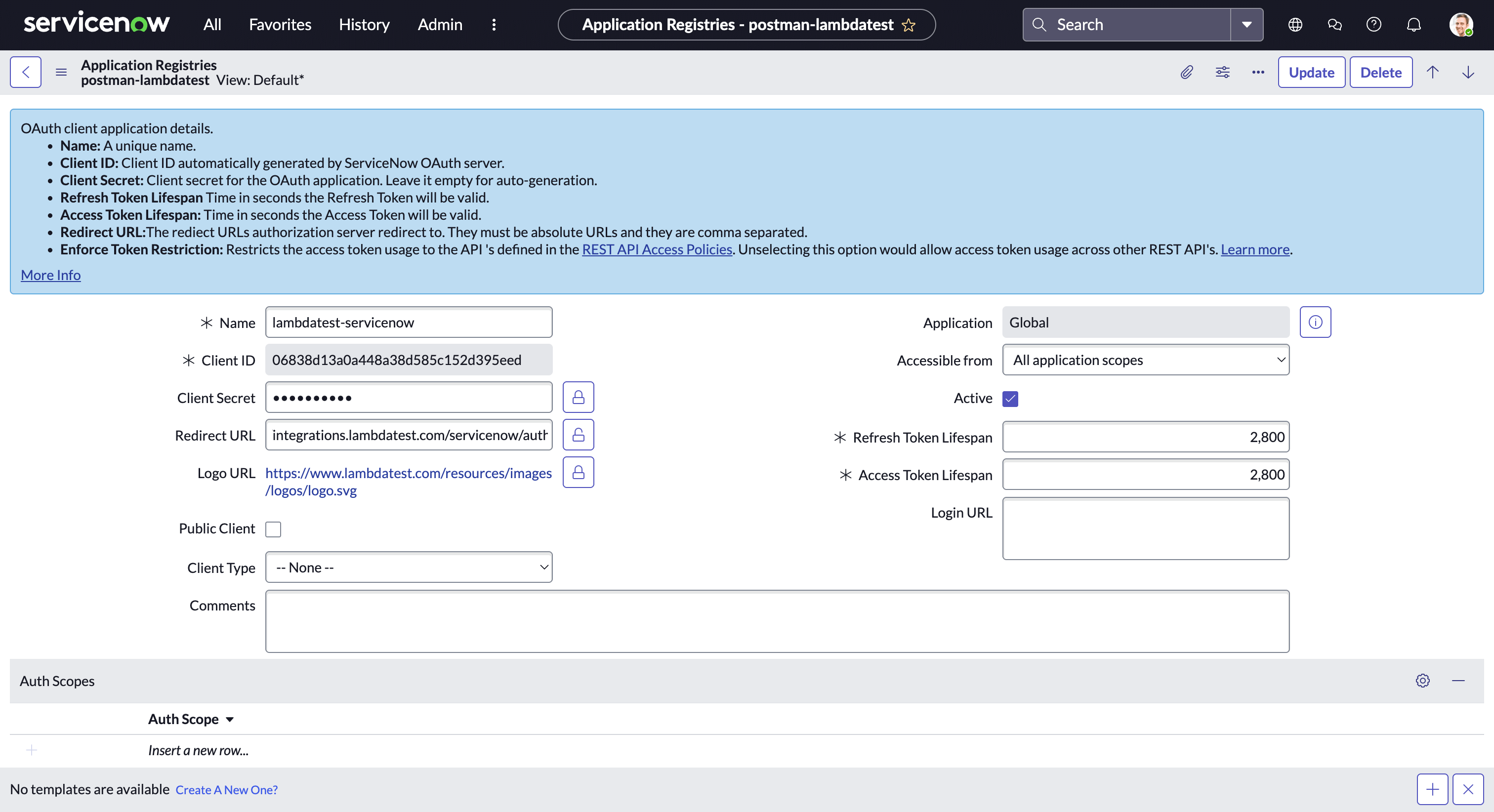Favorite this page with the star

909,25
